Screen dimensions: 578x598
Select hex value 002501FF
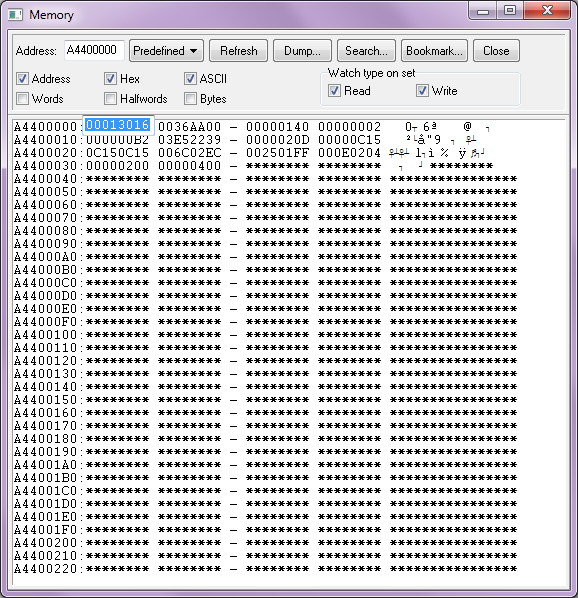click(277, 153)
